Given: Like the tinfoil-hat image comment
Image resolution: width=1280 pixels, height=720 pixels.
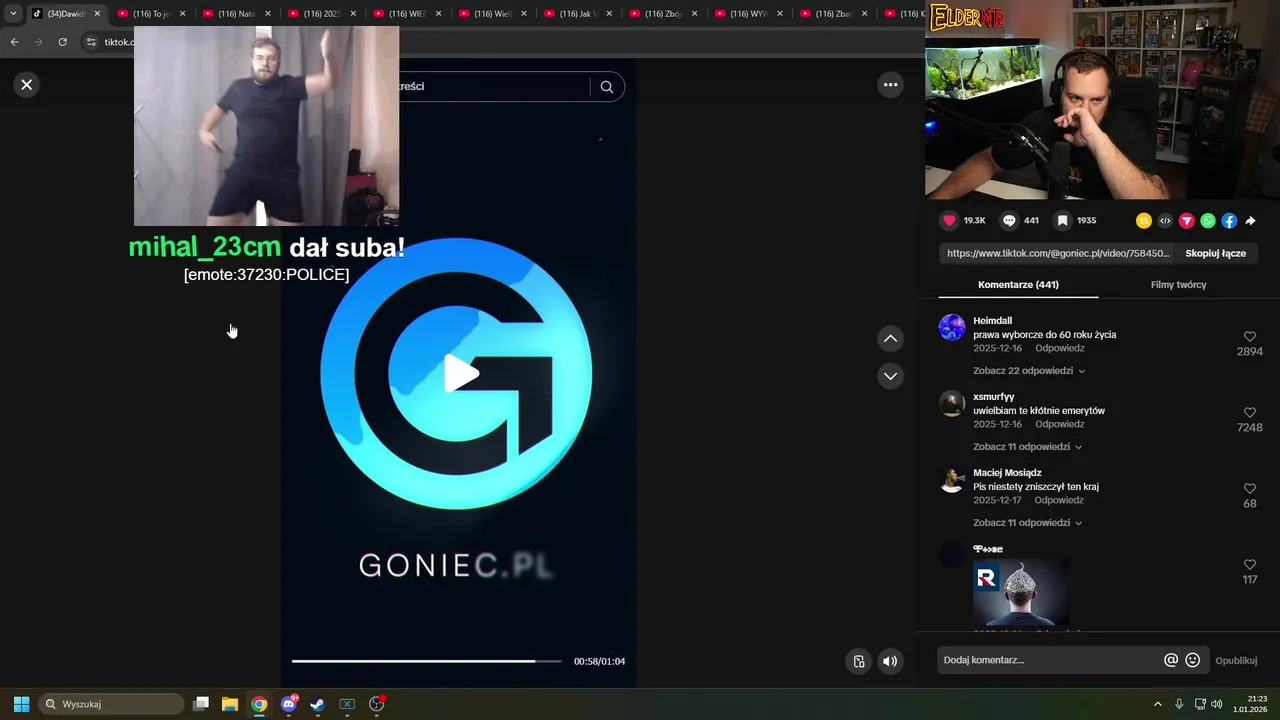Looking at the screenshot, I should [1249, 565].
